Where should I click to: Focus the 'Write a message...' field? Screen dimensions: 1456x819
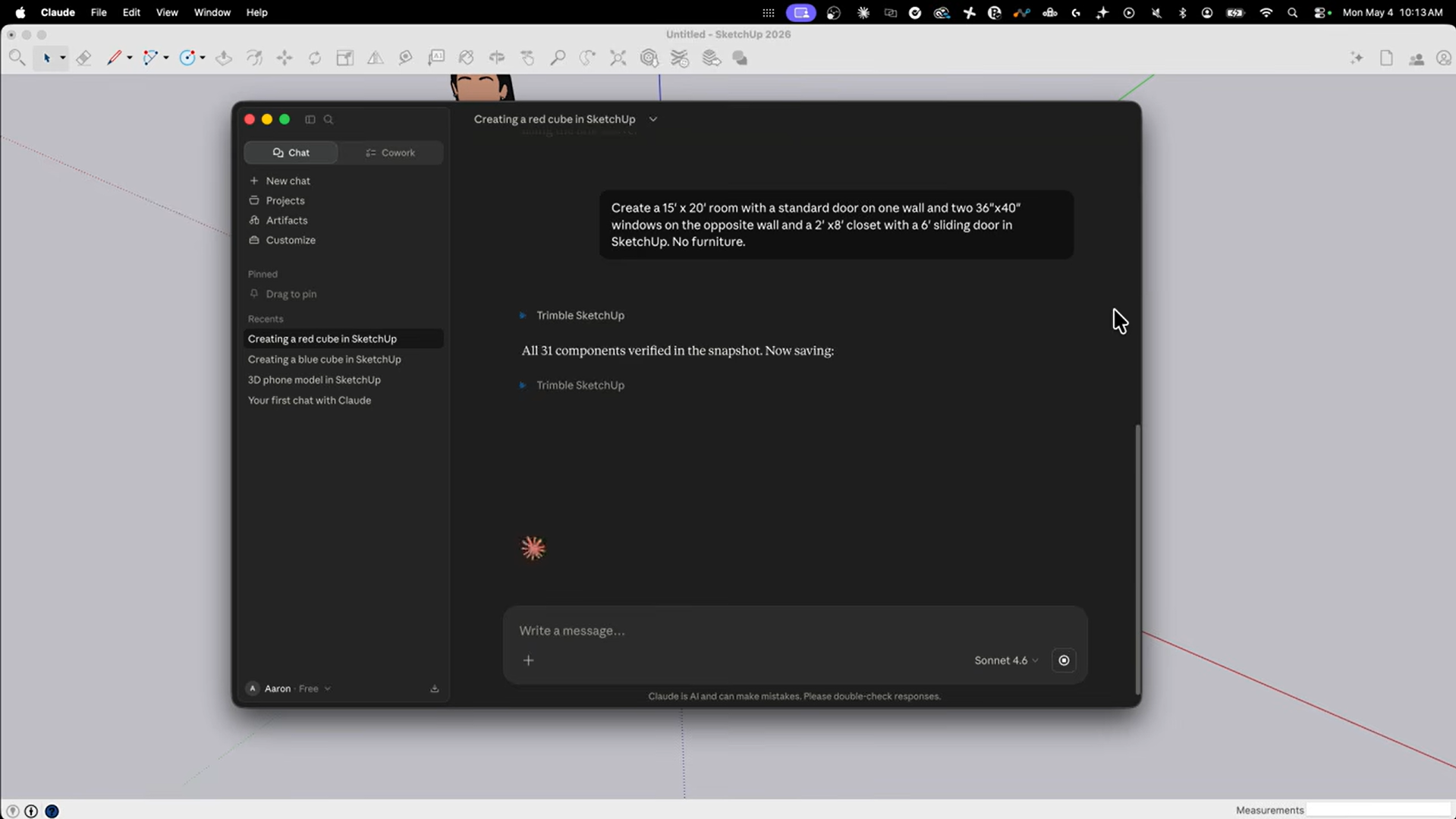pyautogui.click(x=794, y=631)
